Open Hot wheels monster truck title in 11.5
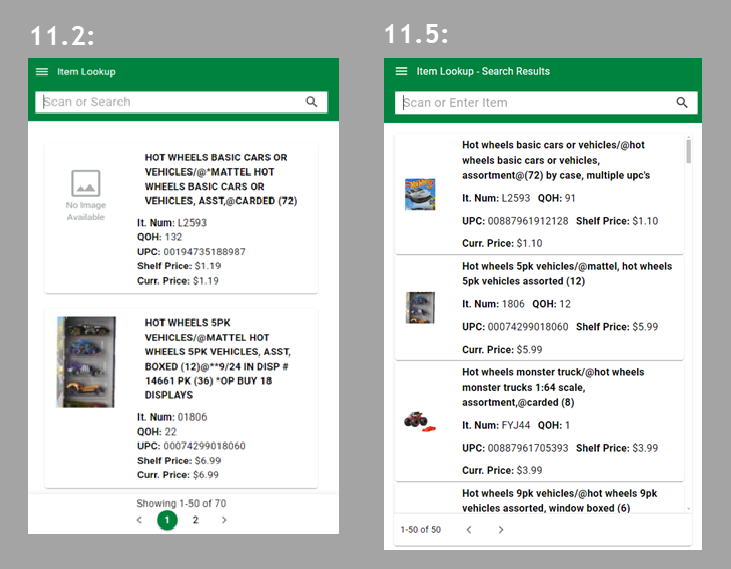731x569 pixels. click(x=553, y=387)
